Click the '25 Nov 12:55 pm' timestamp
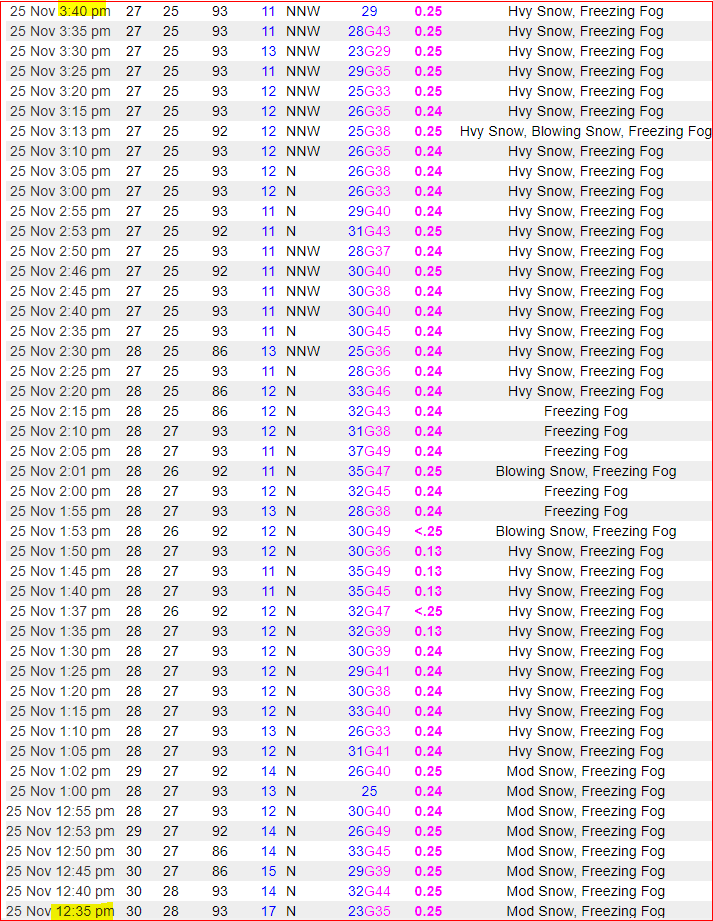Viewport: 713px width, 921px height. click(x=60, y=811)
